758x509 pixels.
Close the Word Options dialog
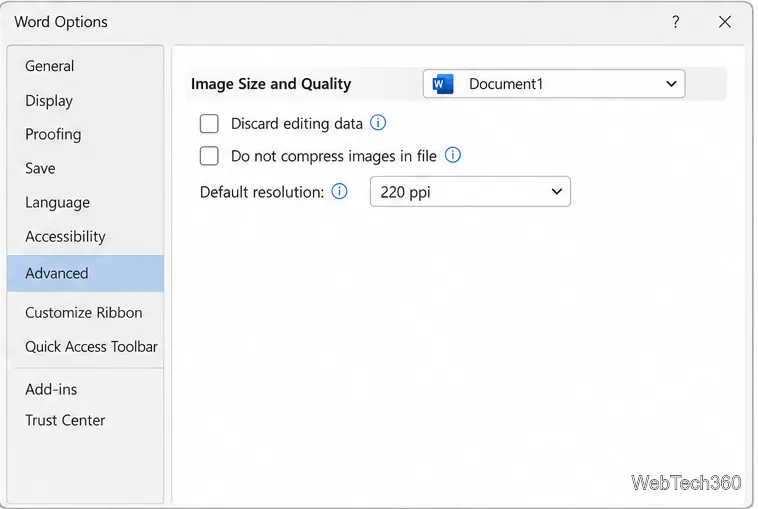[725, 22]
